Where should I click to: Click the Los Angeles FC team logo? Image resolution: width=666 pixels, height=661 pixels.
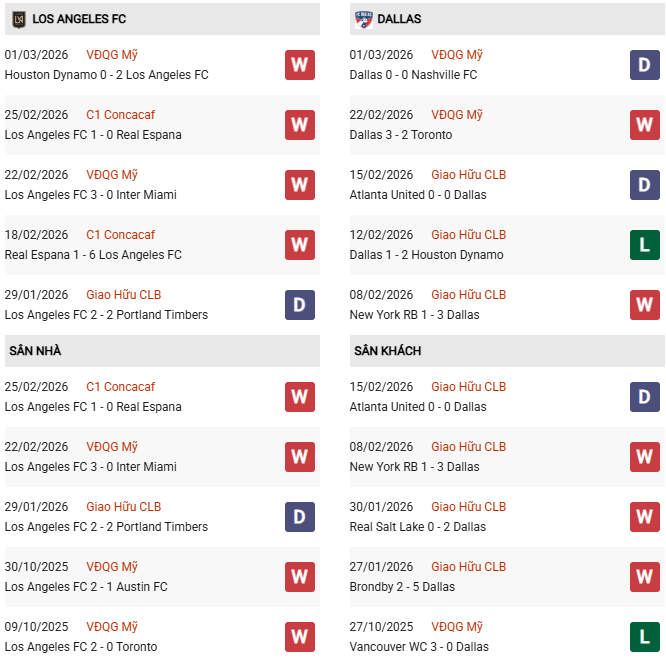[x=18, y=19]
